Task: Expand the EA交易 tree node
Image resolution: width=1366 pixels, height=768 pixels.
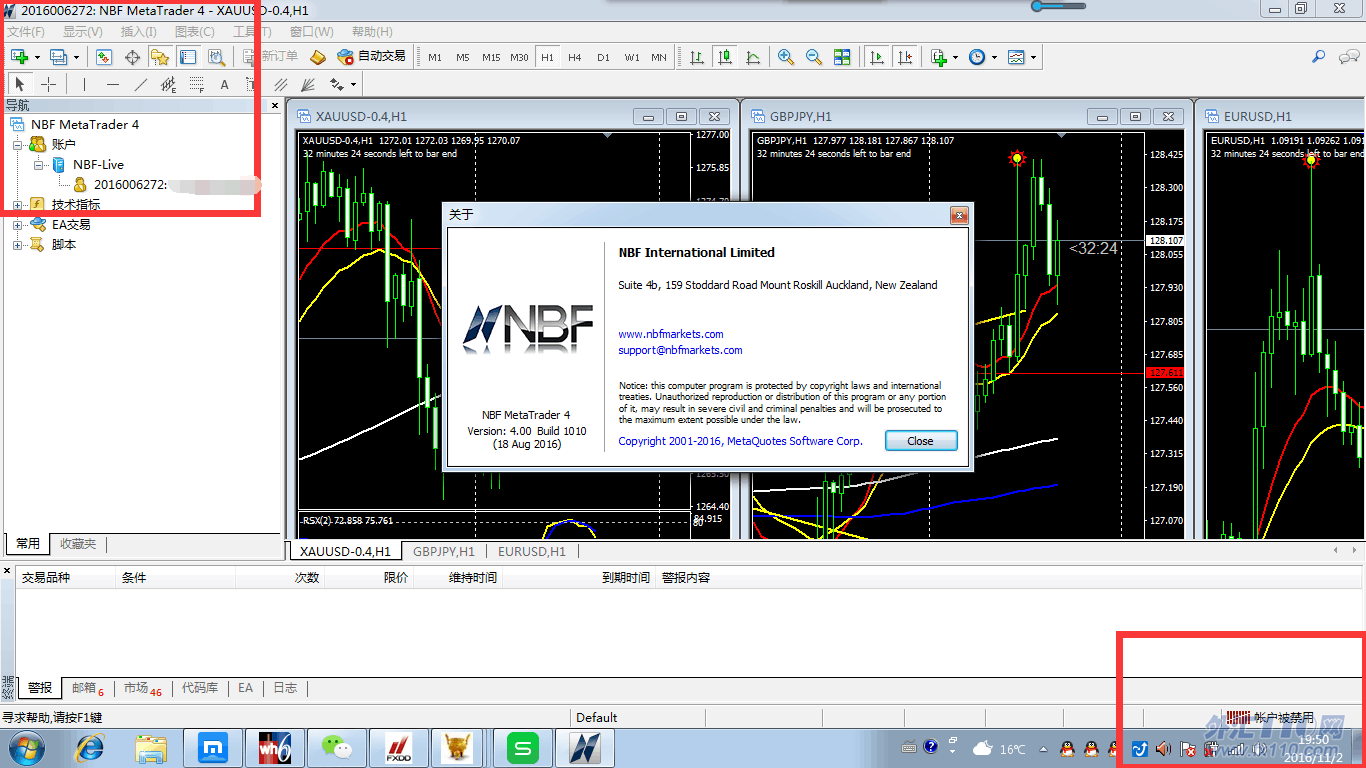Action: point(17,225)
